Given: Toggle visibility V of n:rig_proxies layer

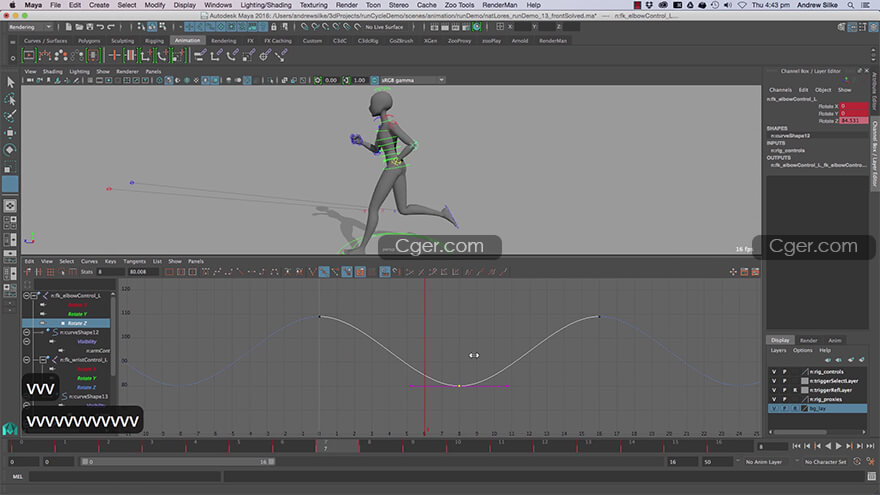Looking at the screenshot, I should 774,400.
